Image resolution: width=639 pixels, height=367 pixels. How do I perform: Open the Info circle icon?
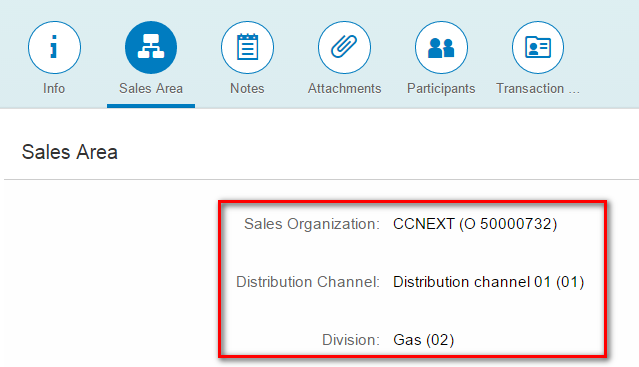pos(54,47)
